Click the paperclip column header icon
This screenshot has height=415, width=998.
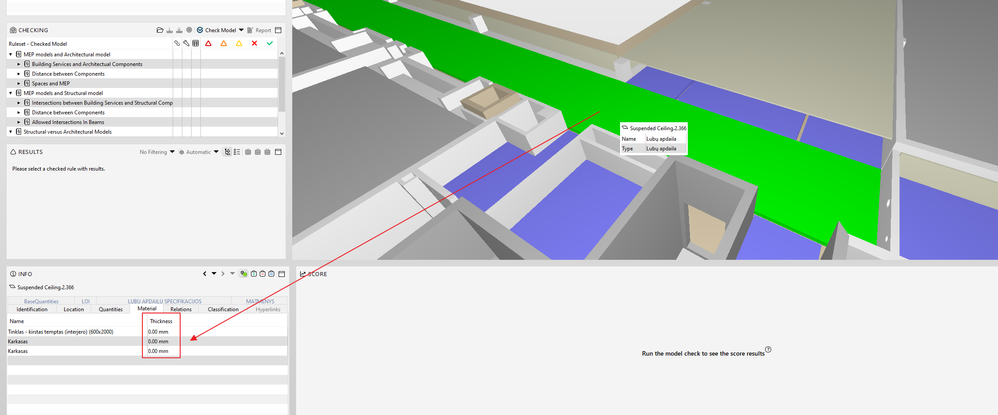point(177,43)
